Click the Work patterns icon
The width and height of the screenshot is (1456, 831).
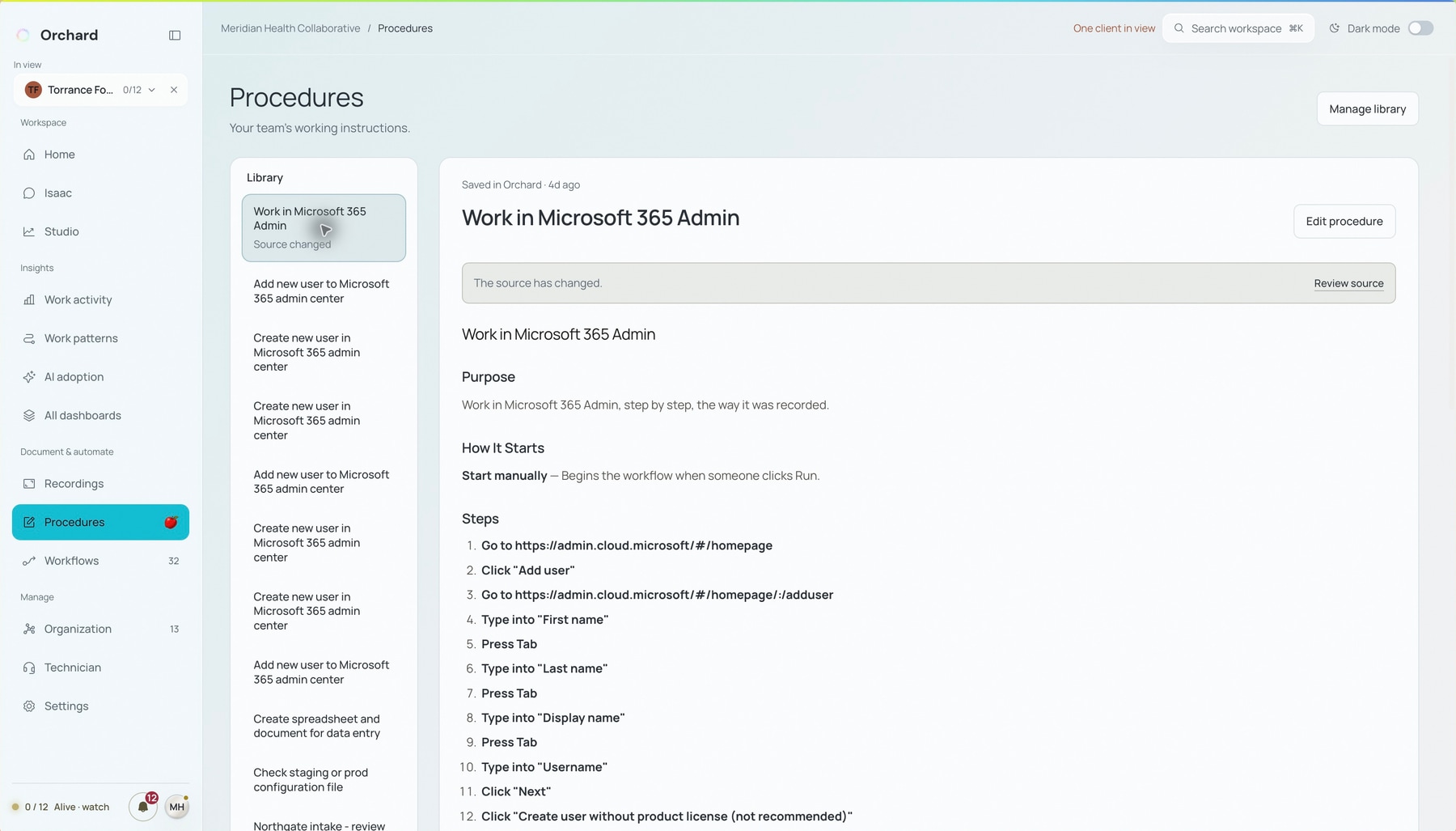(x=29, y=338)
